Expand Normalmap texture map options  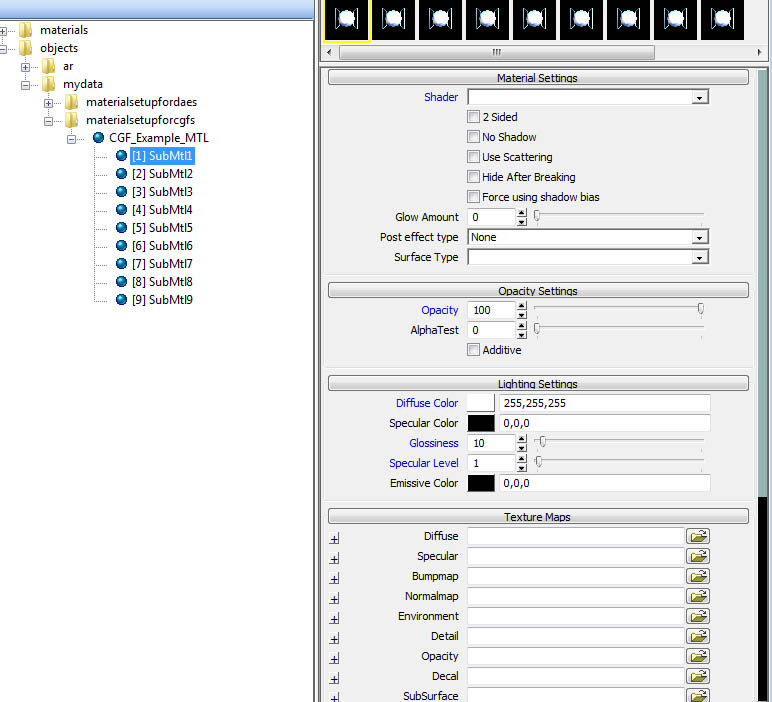334,599
